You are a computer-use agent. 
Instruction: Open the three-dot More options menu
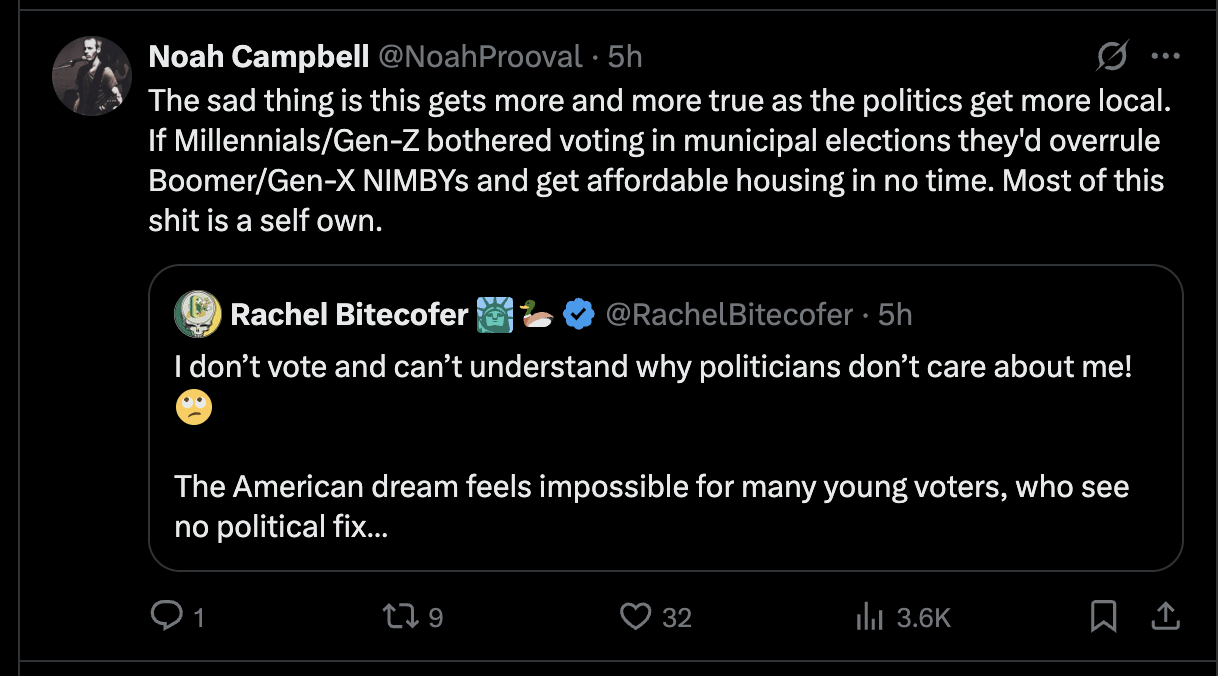pyautogui.click(x=1165, y=57)
